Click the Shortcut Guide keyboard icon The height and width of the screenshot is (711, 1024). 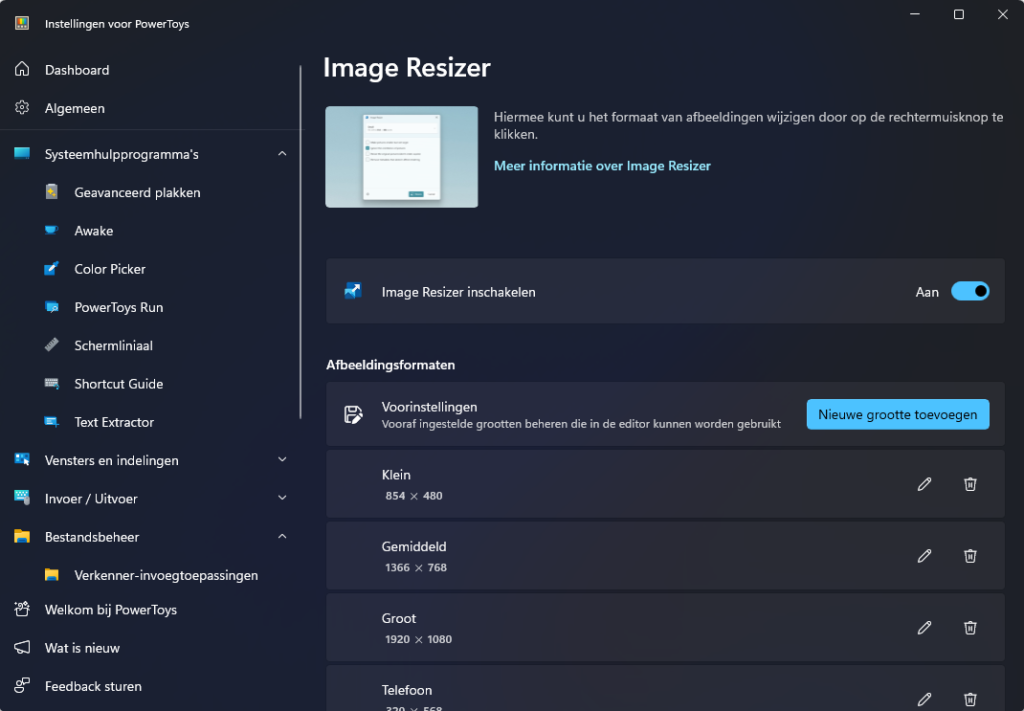(52, 383)
